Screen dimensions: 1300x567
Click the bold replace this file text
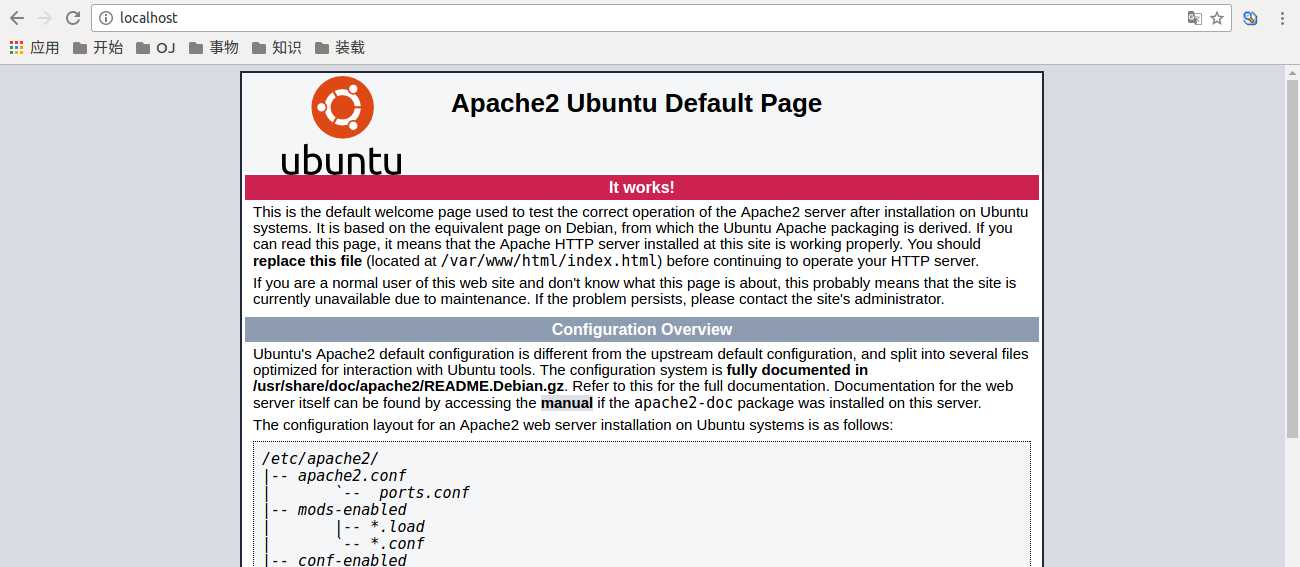(x=307, y=261)
